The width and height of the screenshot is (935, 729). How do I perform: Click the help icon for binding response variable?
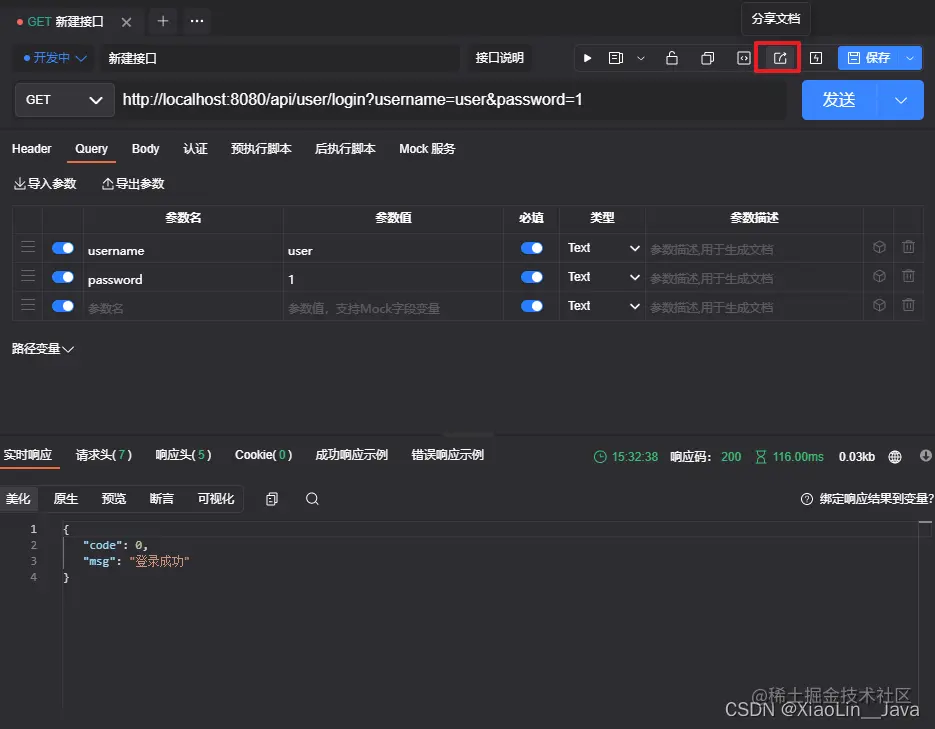[806, 499]
